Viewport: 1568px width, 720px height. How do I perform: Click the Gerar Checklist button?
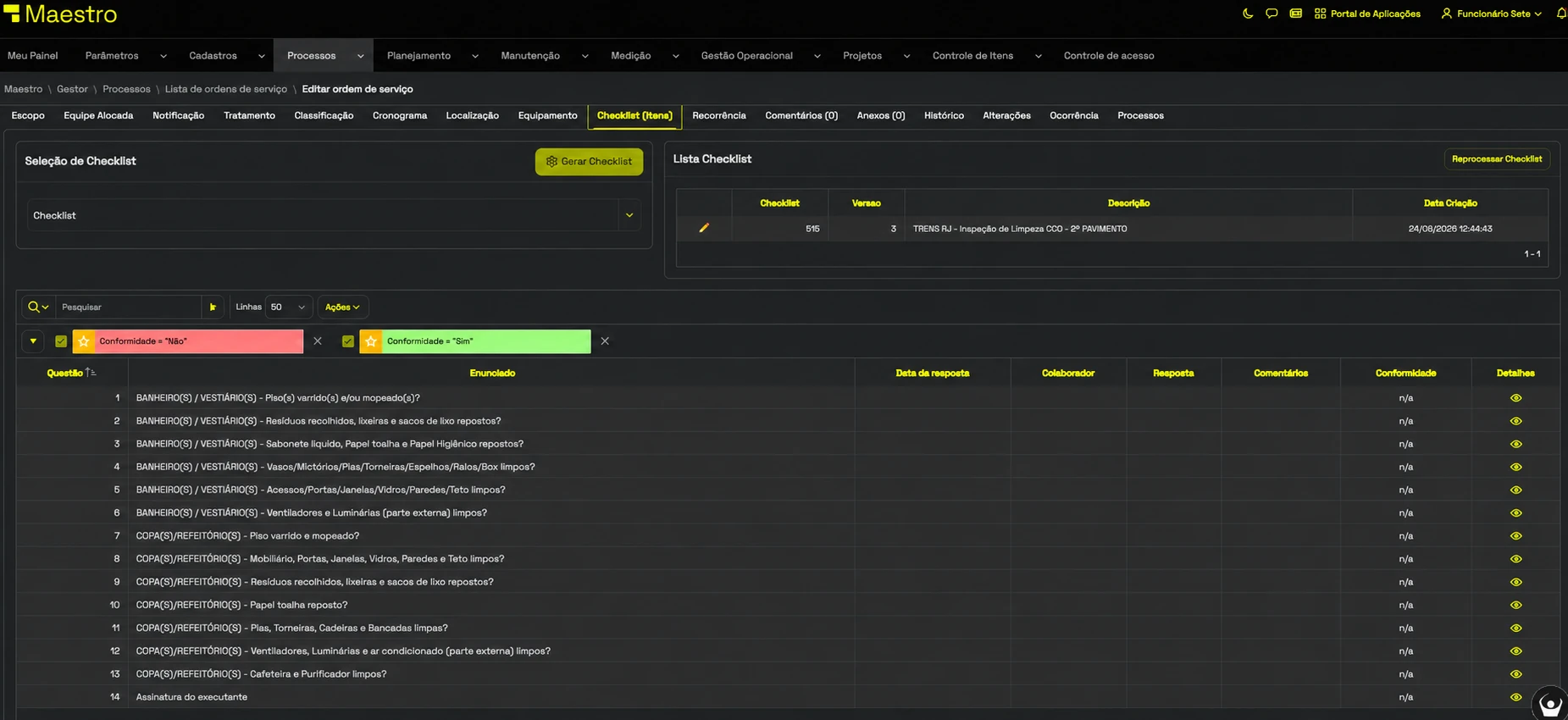click(589, 162)
